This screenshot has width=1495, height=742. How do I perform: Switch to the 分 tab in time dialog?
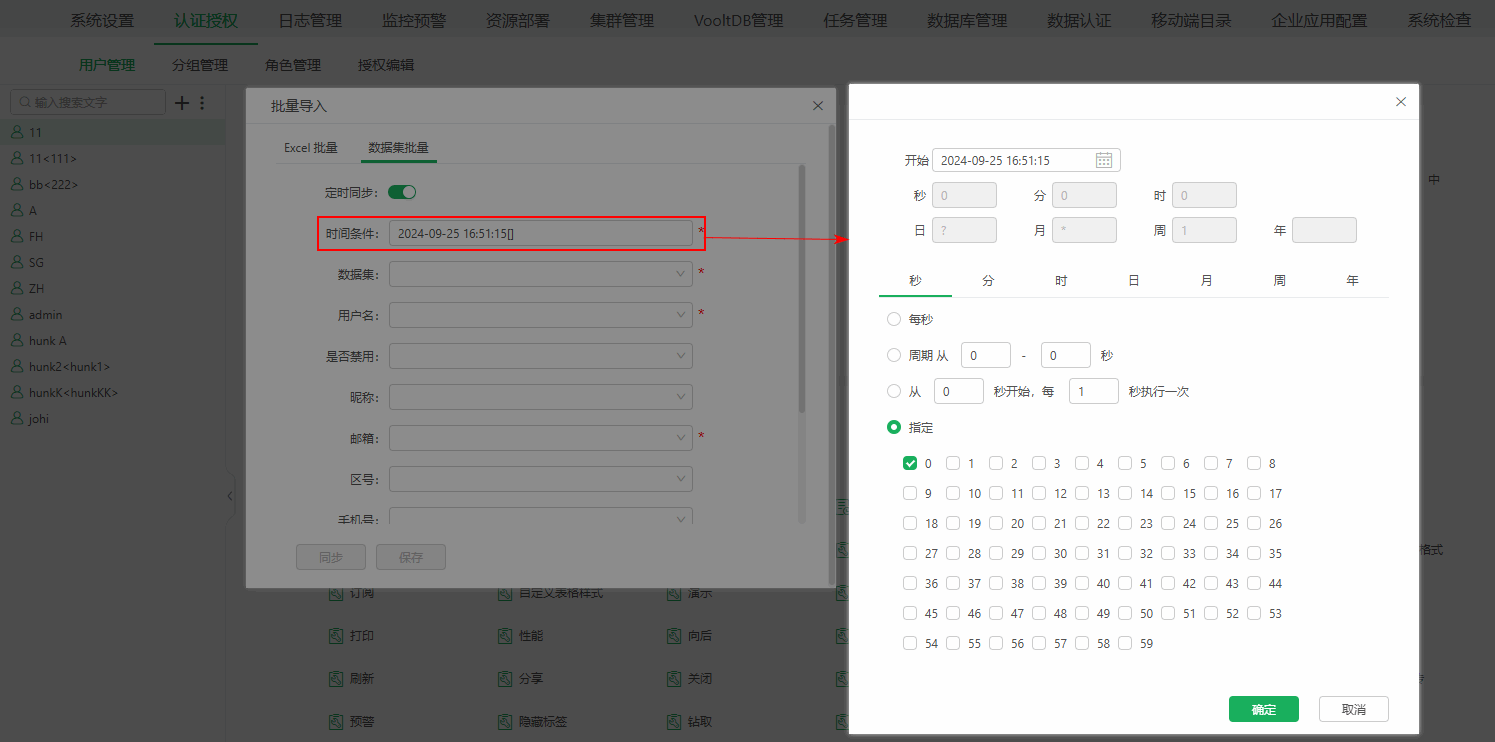[988, 281]
